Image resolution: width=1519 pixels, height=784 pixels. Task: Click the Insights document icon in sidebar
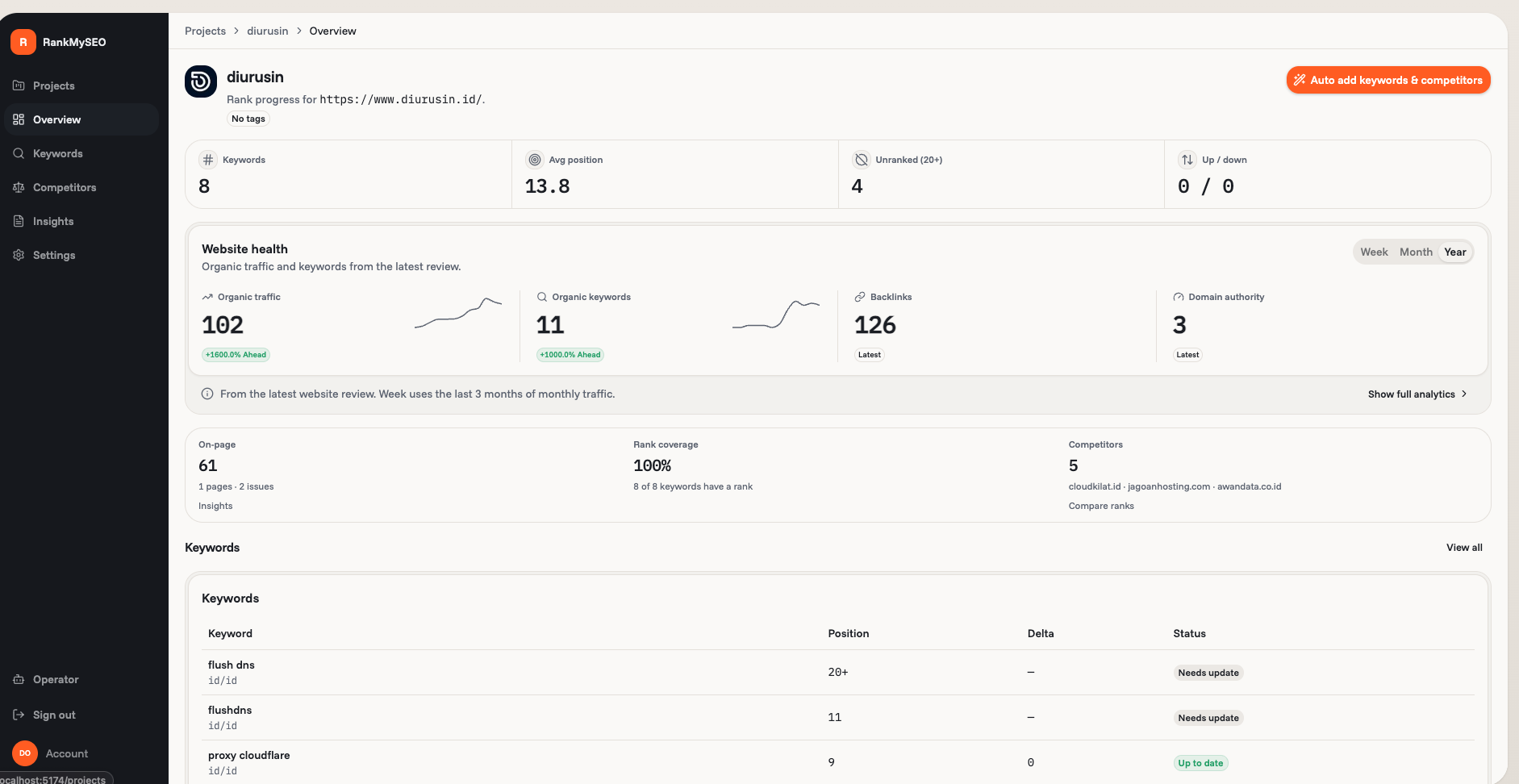[x=19, y=221]
